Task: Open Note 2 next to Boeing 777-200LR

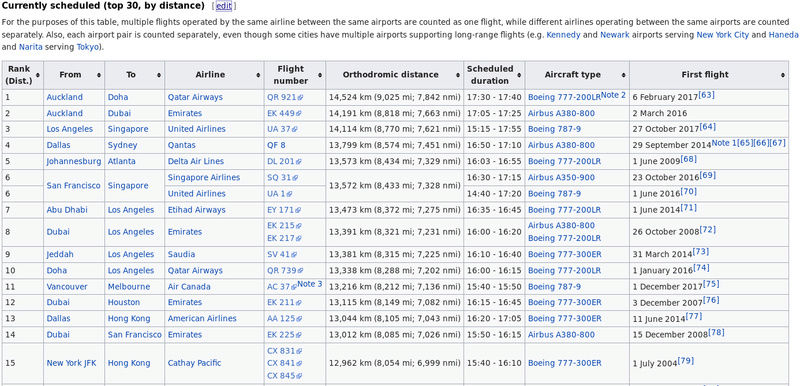Action: click(613, 95)
